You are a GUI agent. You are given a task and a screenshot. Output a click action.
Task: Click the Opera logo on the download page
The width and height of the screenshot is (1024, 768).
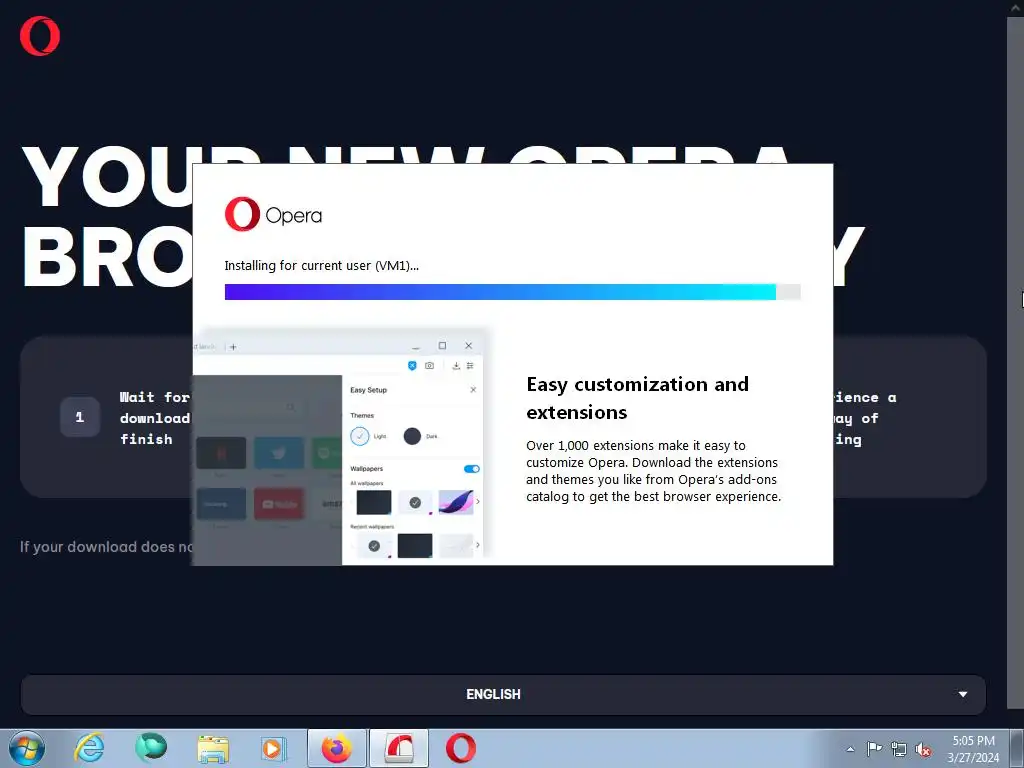[x=40, y=36]
